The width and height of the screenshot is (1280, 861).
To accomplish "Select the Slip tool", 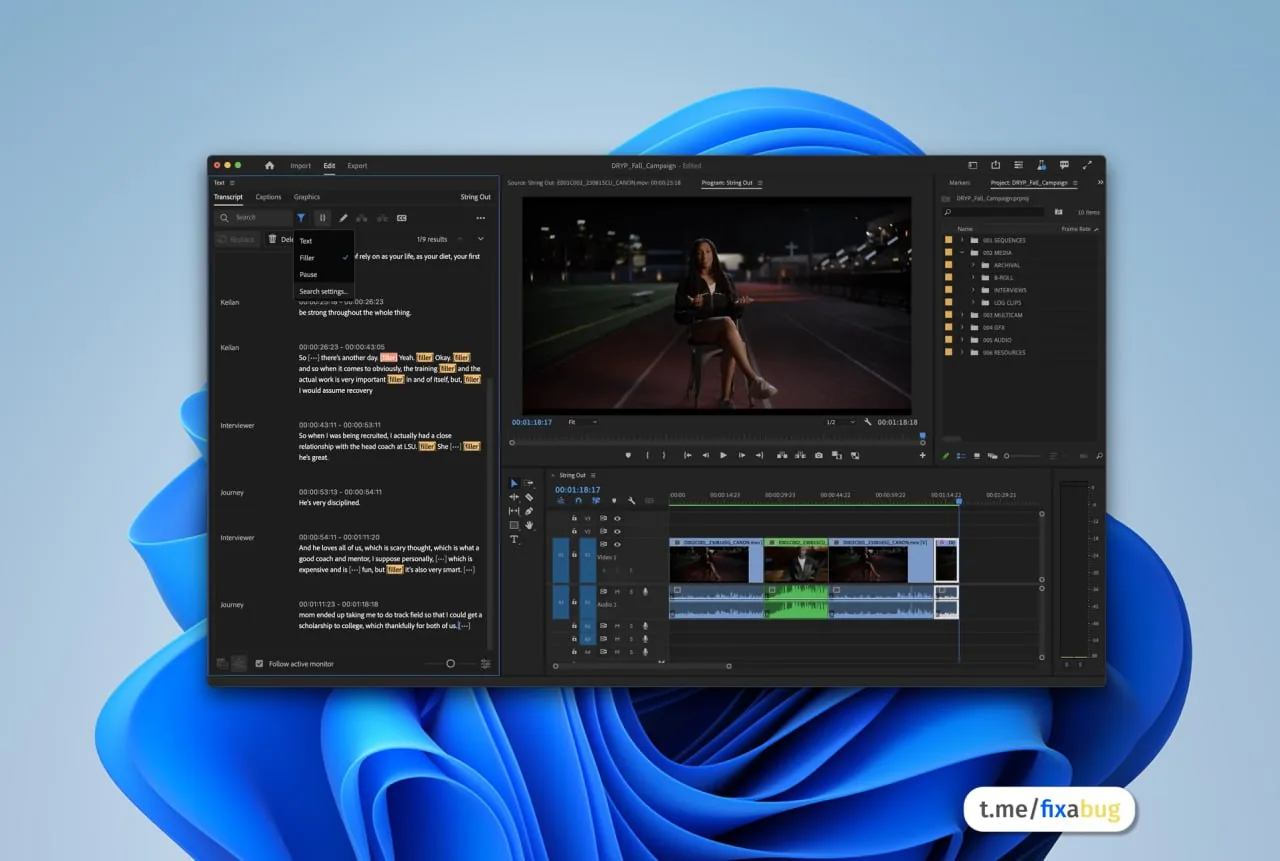I will coord(514,511).
